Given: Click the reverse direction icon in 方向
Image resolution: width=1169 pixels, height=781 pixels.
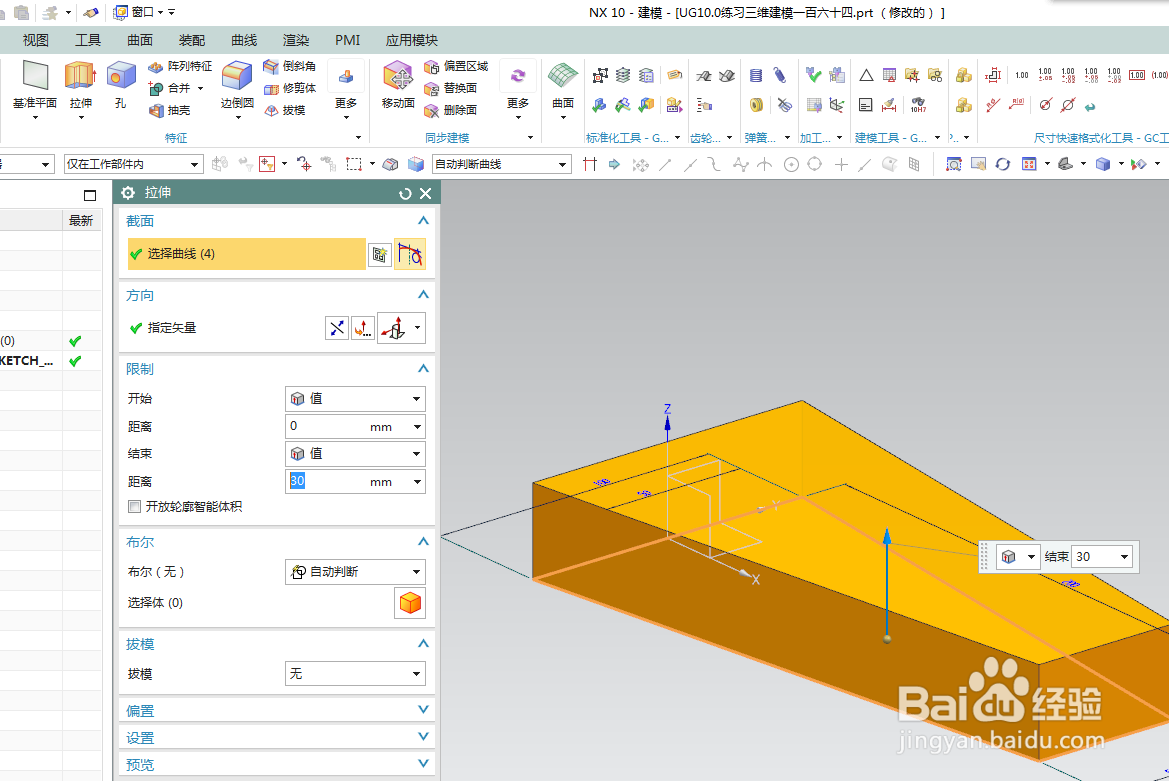Looking at the screenshot, I should (x=337, y=328).
